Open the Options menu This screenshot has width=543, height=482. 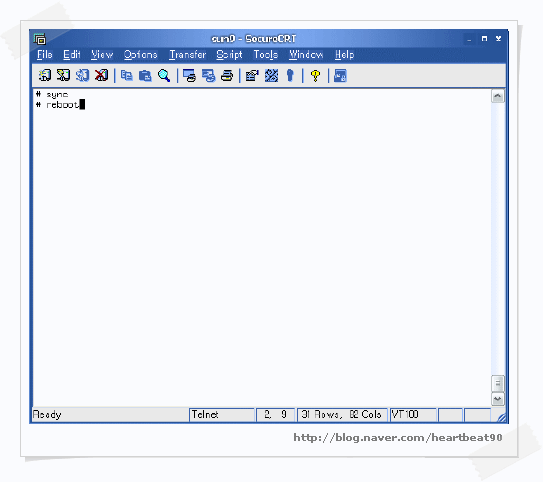pyautogui.click(x=141, y=55)
